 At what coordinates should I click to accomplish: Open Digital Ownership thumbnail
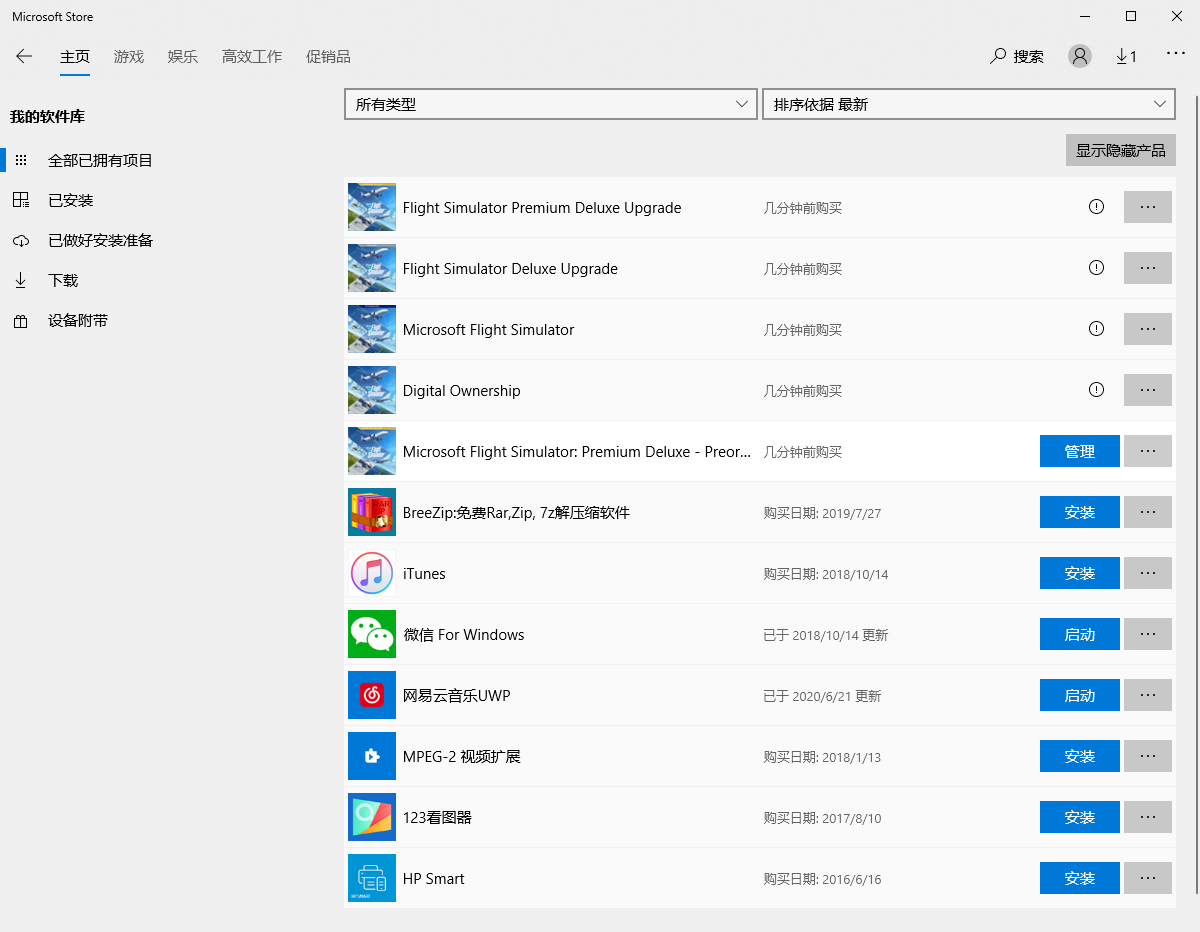(x=372, y=390)
